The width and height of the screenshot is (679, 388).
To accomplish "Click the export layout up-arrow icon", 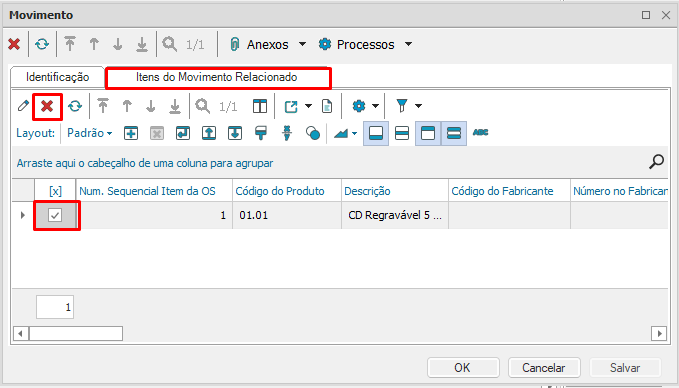I will pyautogui.click(x=209, y=133).
